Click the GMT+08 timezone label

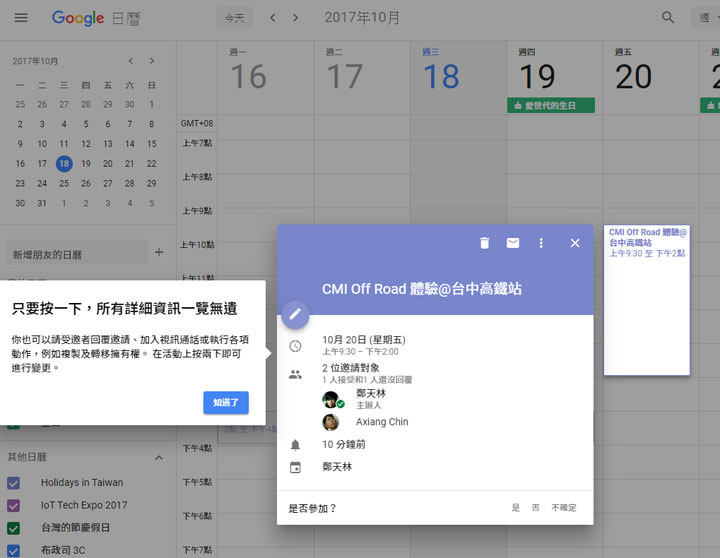click(x=197, y=124)
